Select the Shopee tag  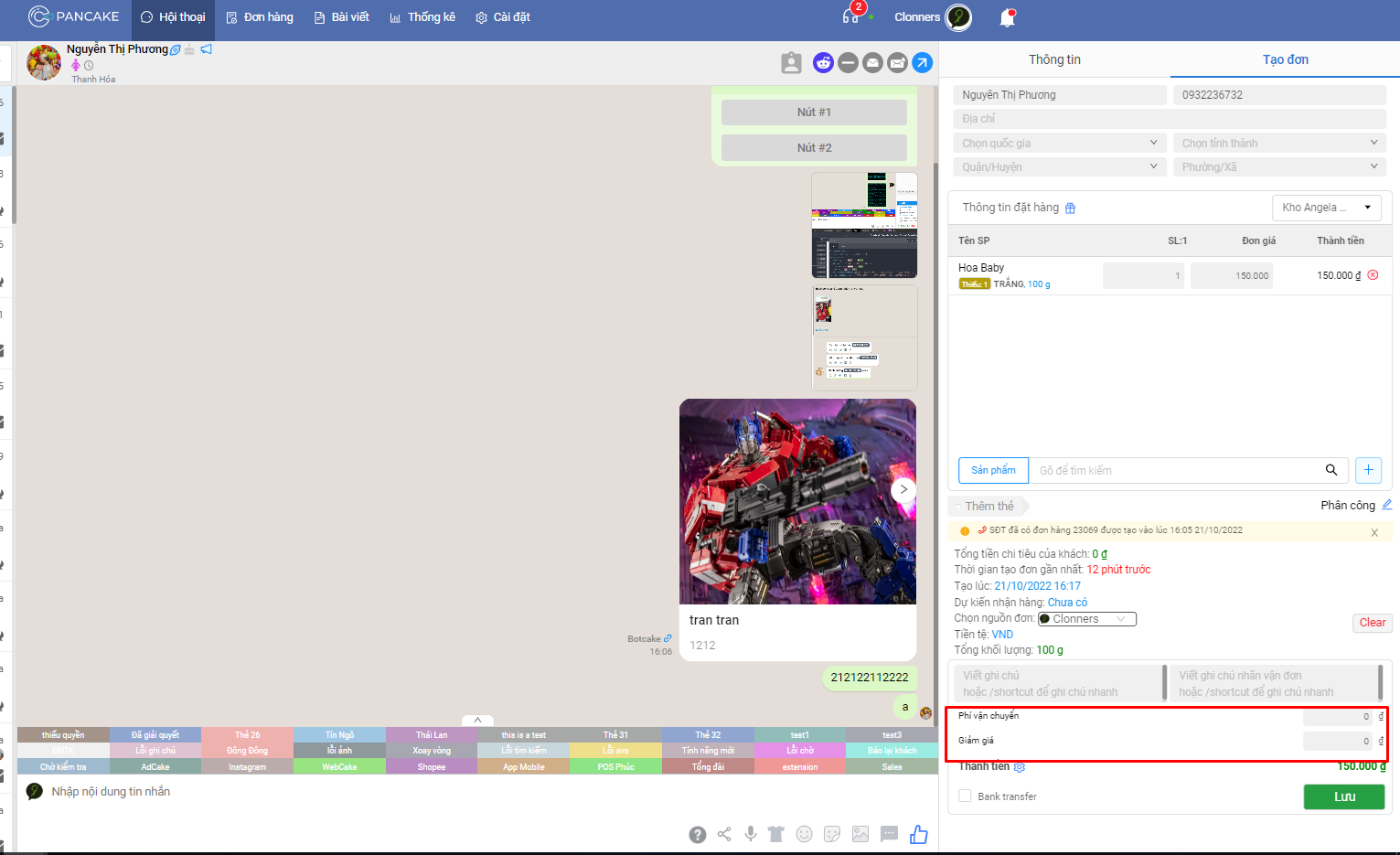[x=432, y=766]
